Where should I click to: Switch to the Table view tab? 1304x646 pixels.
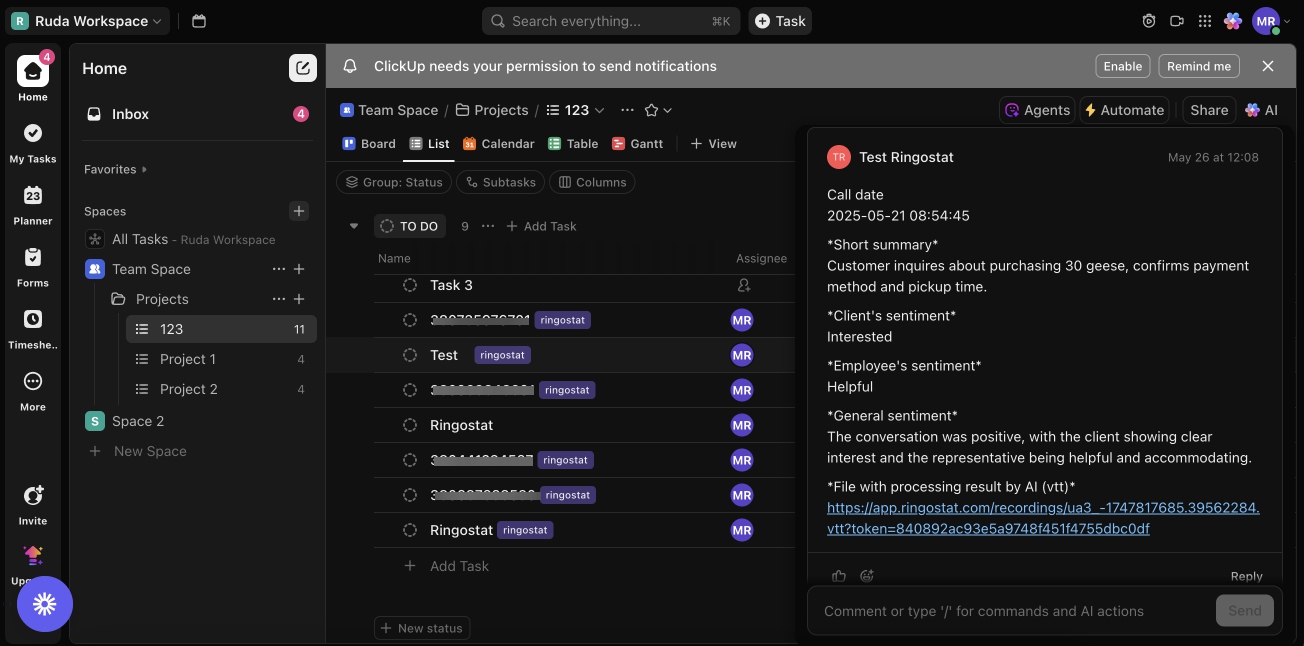[573, 144]
